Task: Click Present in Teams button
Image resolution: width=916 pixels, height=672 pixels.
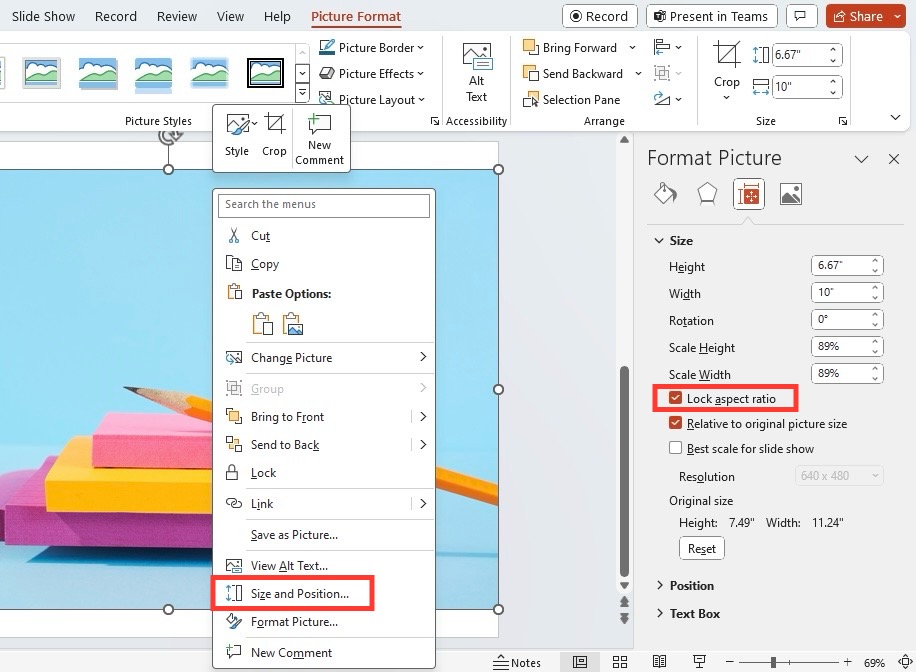Action: tap(712, 16)
